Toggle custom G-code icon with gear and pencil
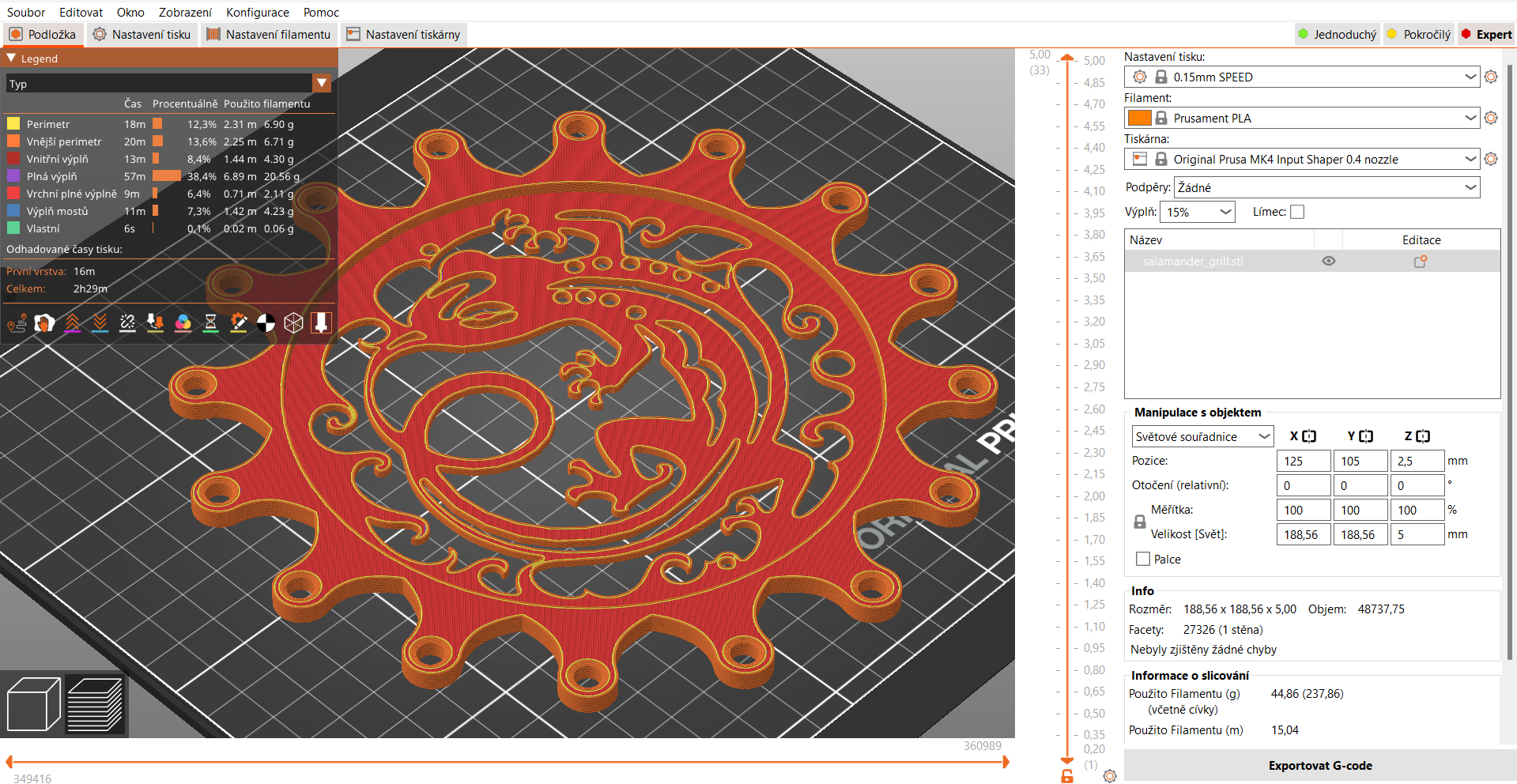 click(238, 322)
